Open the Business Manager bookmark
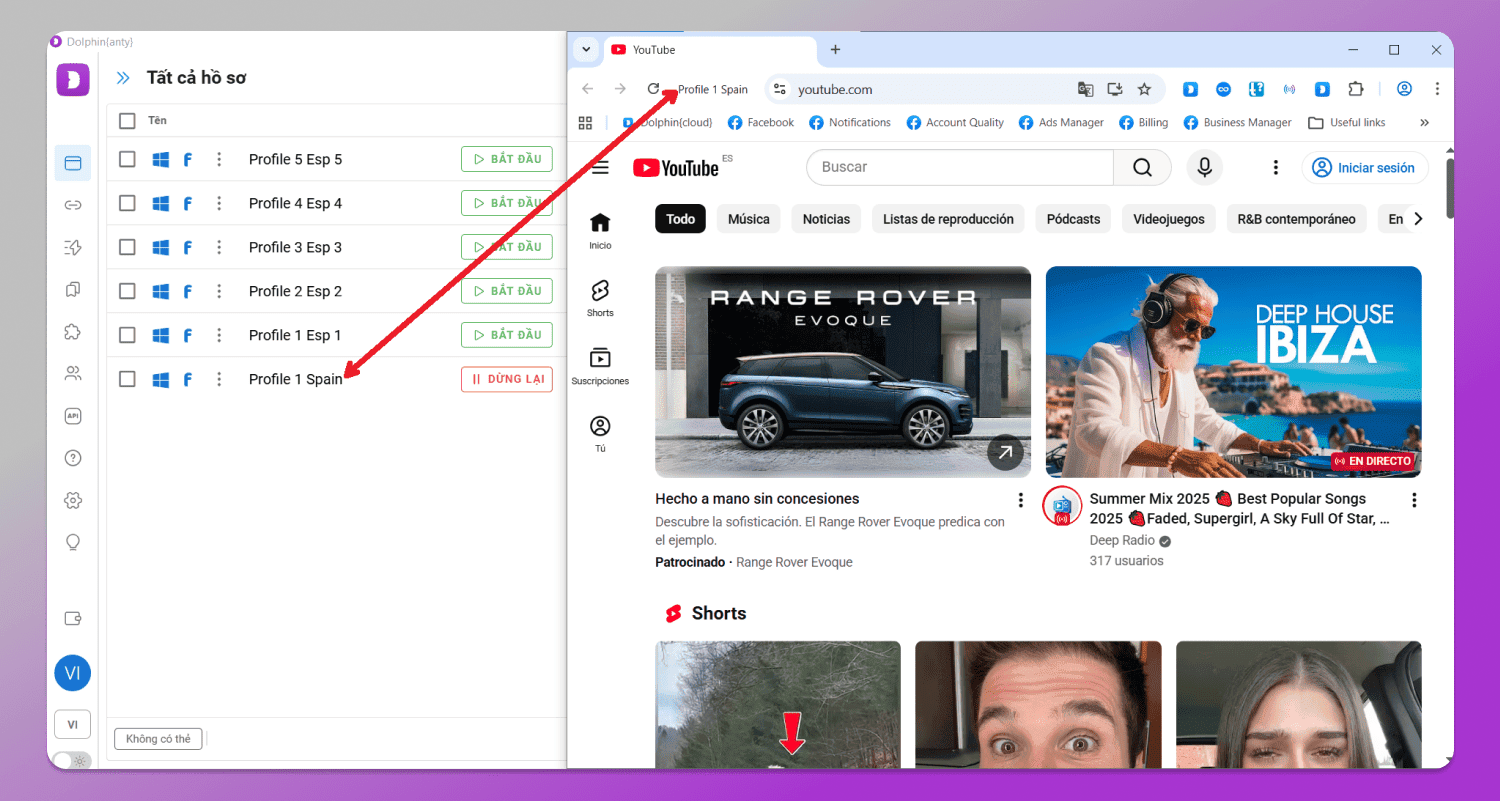 [x=1237, y=122]
